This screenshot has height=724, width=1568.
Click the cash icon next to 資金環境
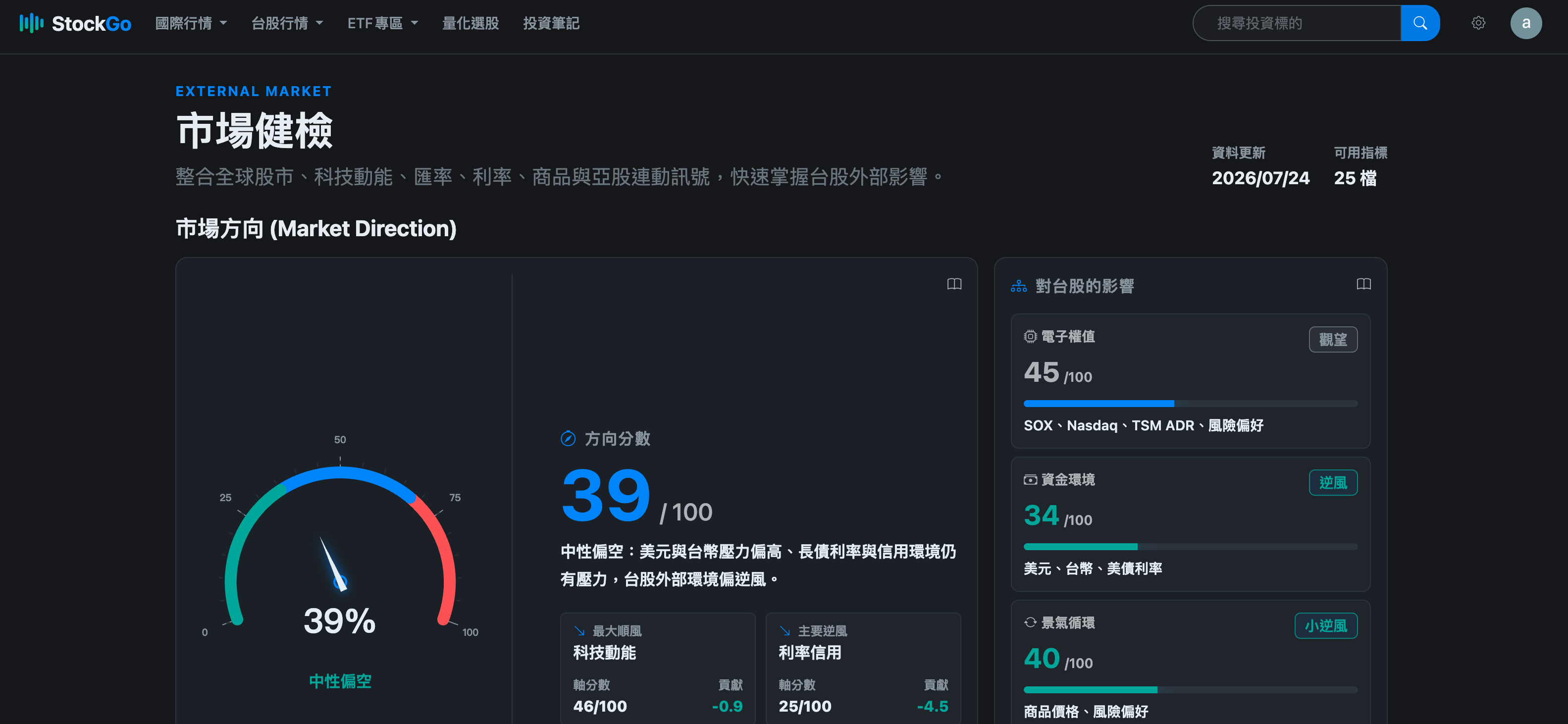click(x=1030, y=480)
